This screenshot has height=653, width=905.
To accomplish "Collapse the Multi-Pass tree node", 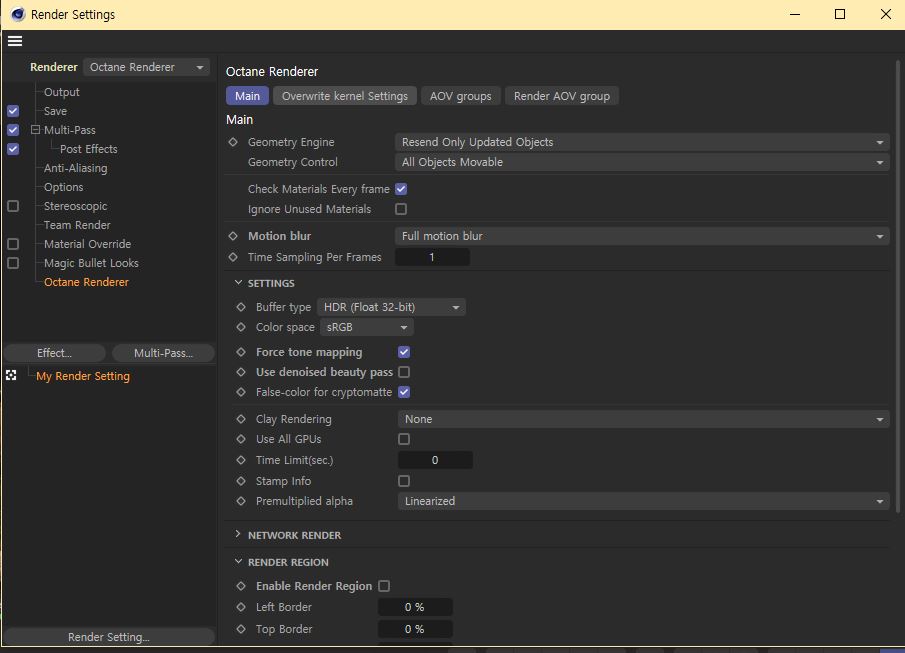I will (36, 130).
